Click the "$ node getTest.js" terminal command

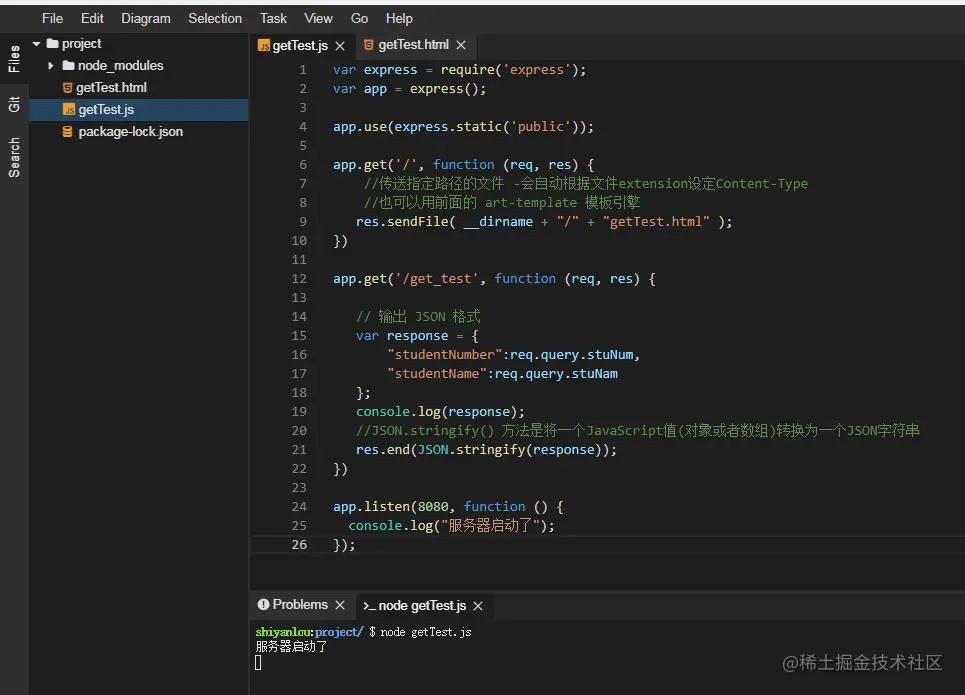420,632
